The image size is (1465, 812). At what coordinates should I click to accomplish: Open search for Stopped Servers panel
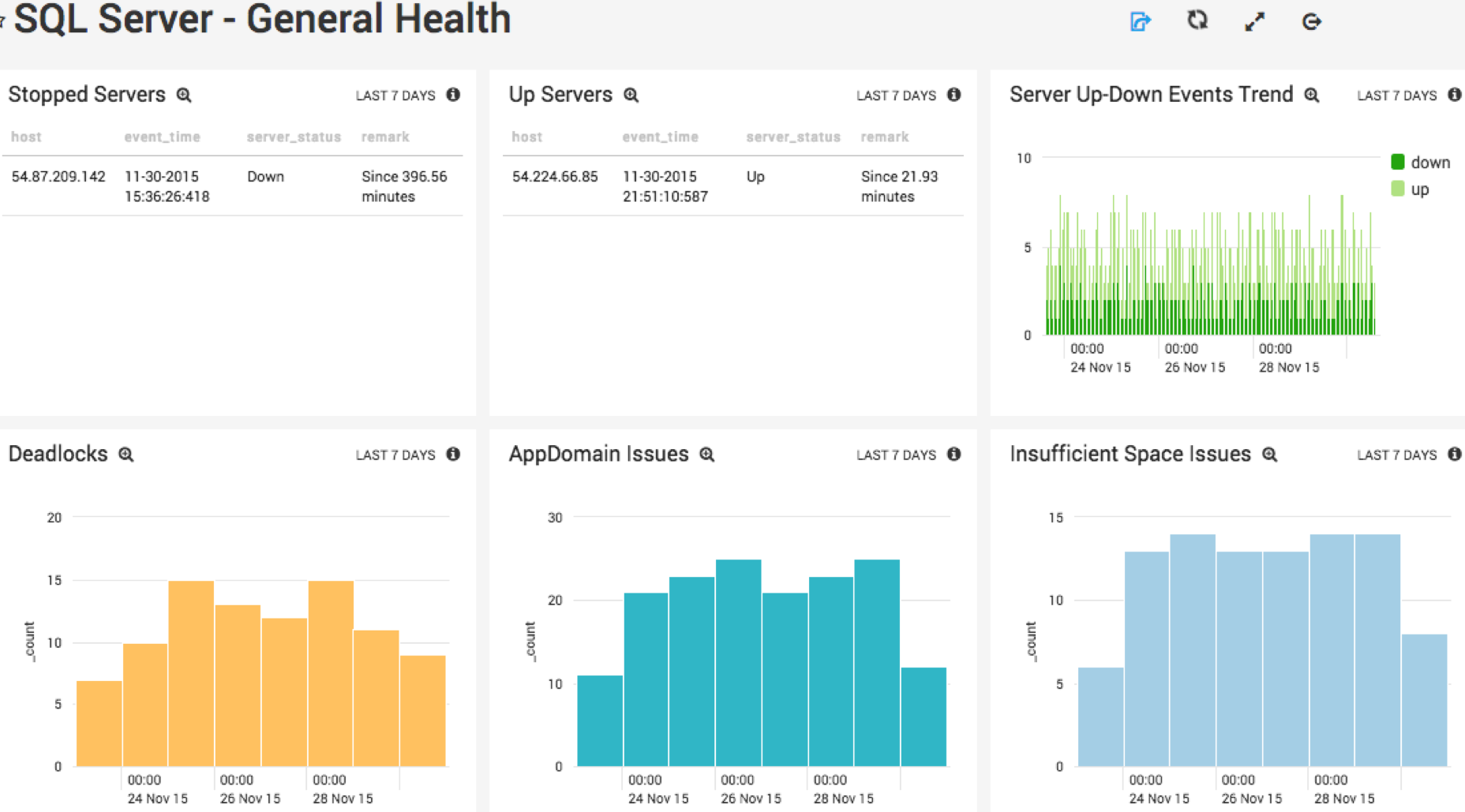click(x=184, y=95)
